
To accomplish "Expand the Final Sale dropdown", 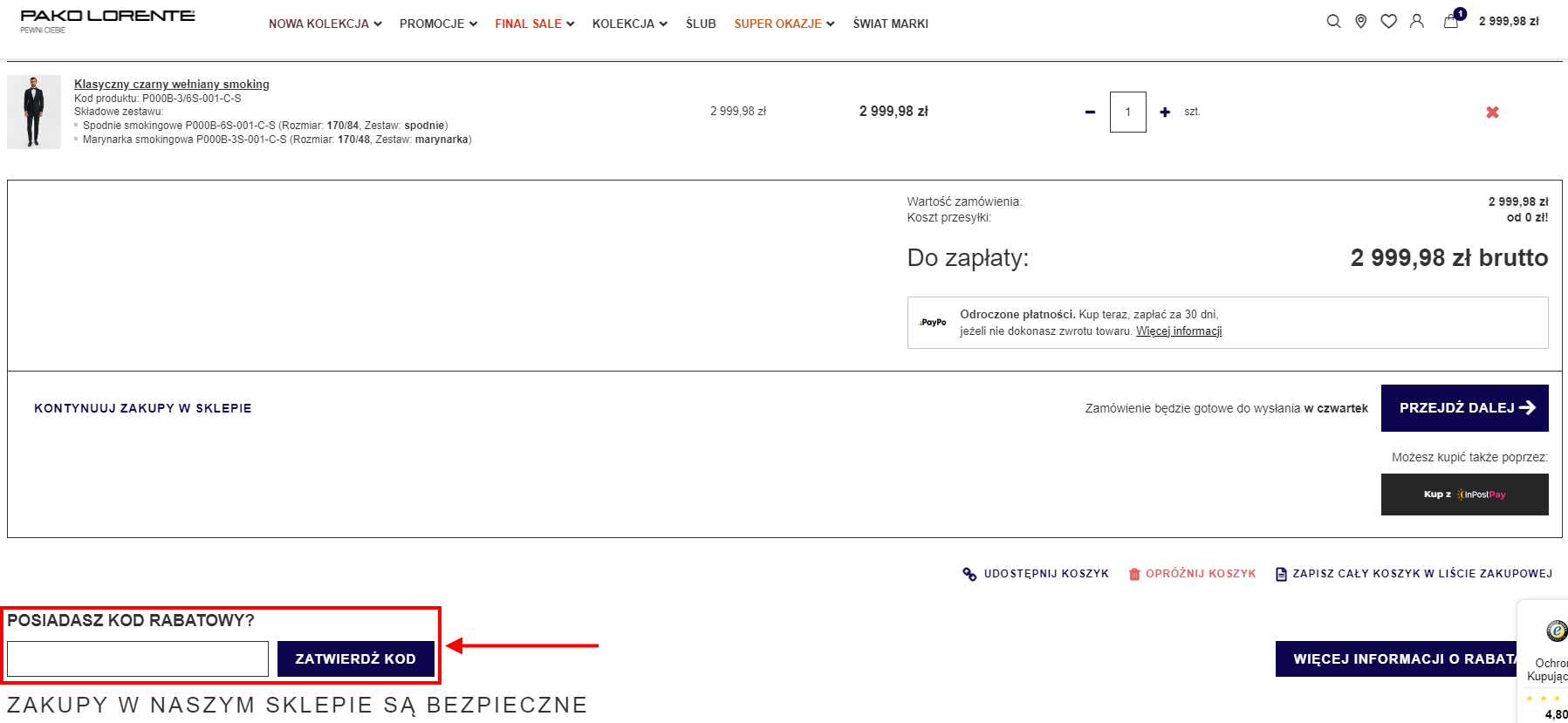I will pos(534,24).
